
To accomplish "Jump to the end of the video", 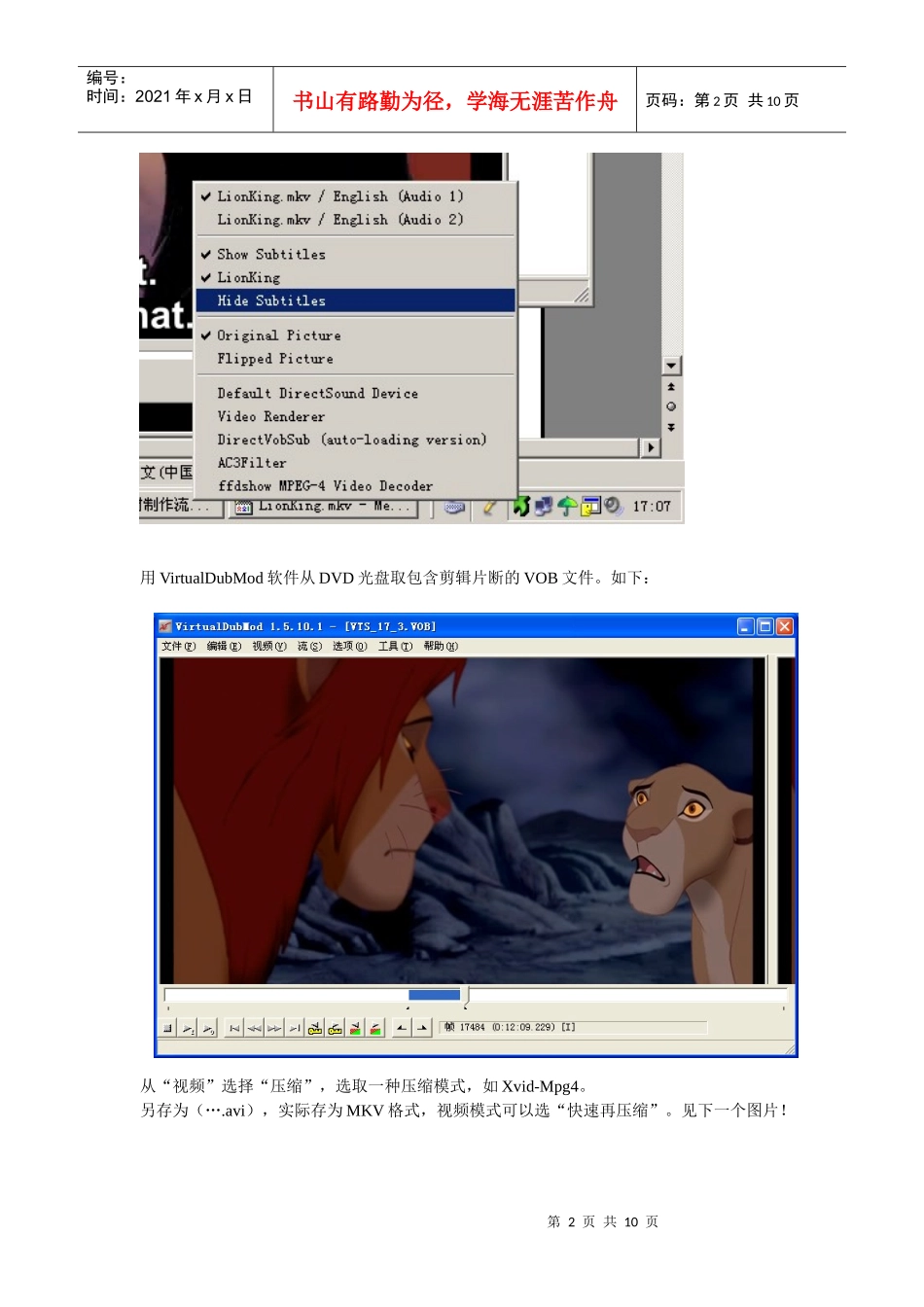I will click(x=295, y=1028).
